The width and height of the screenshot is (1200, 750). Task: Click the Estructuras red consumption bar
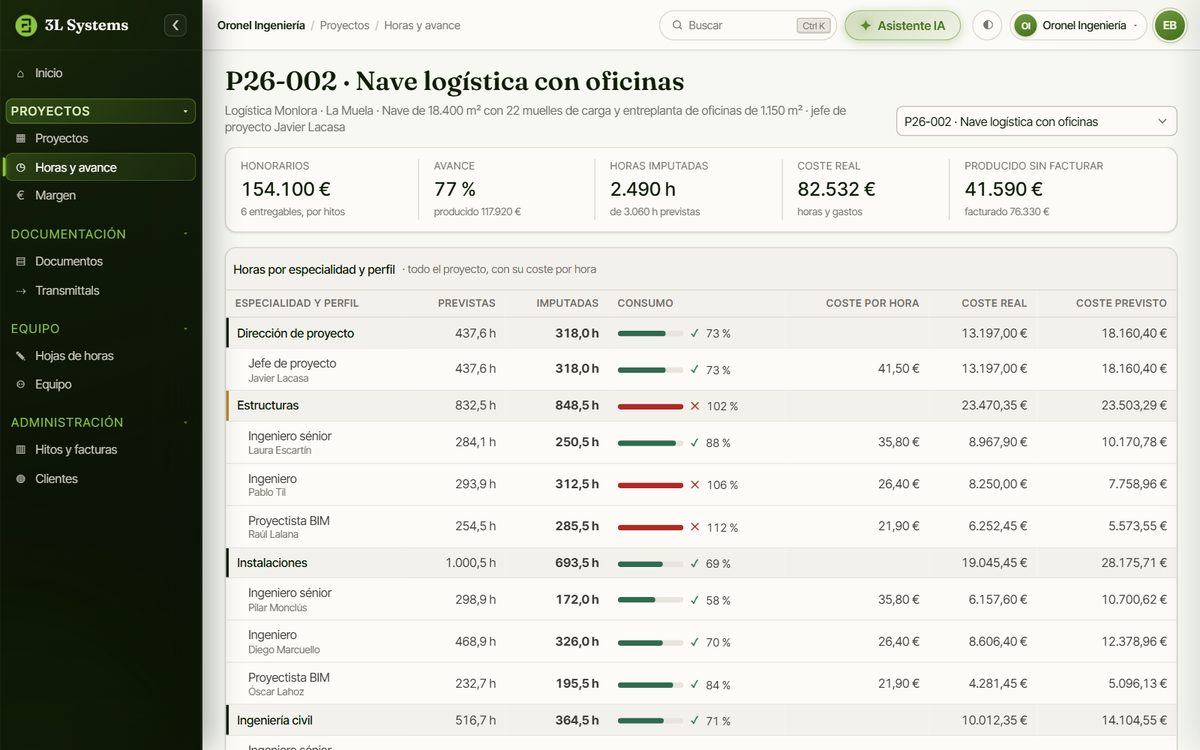pos(650,406)
